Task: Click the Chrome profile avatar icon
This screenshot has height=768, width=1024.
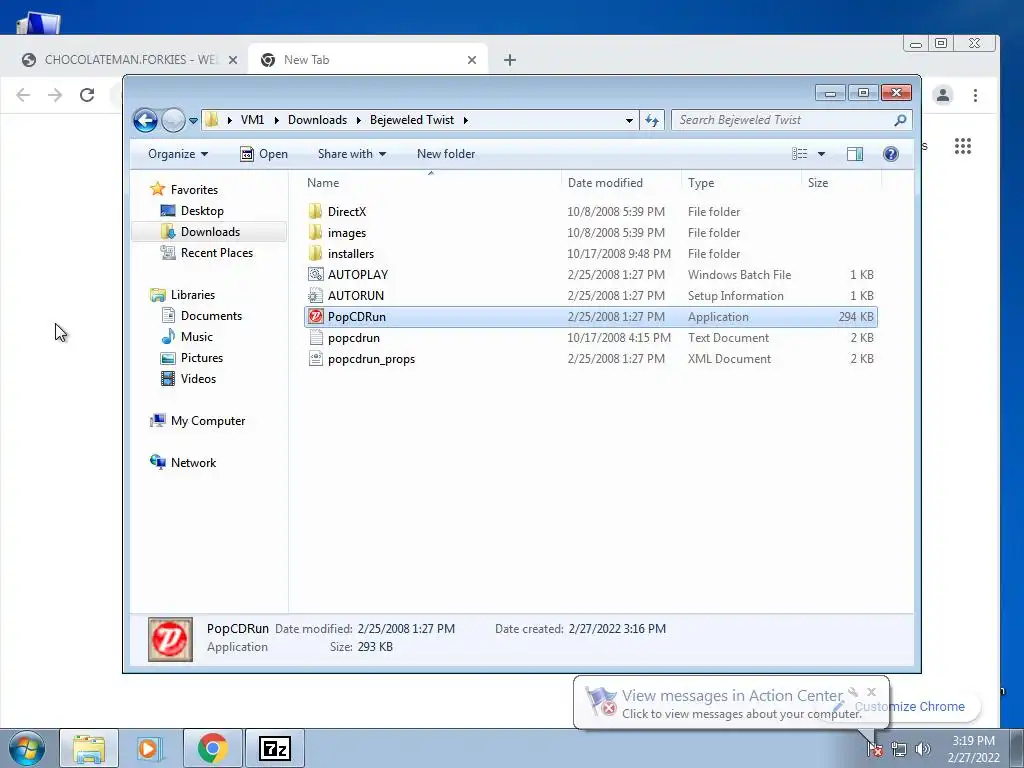Action: (942, 95)
